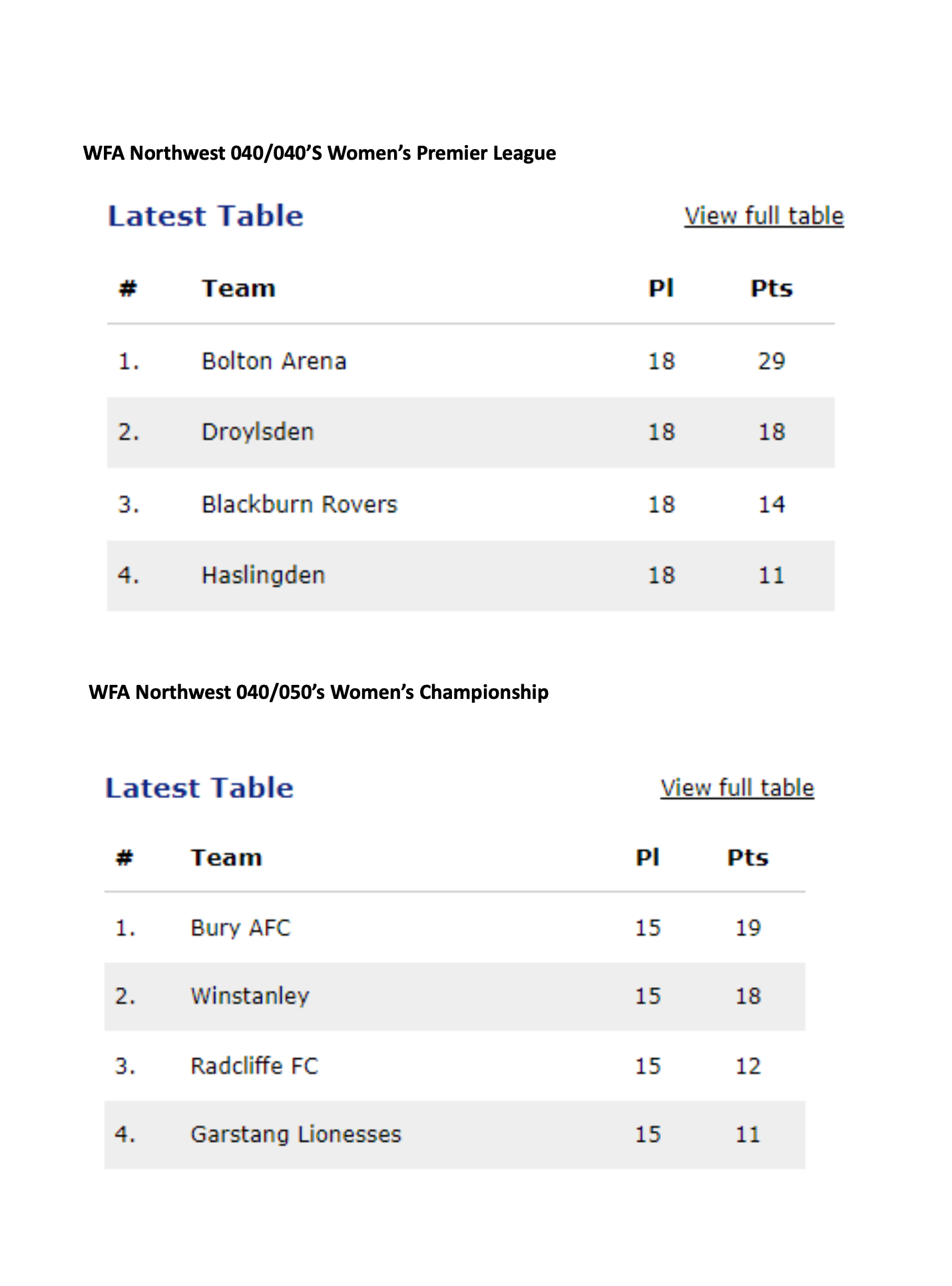Image resolution: width=952 pixels, height=1286 pixels.
Task: Click Bolton Arena's 29 points value
Action: pos(772,361)
